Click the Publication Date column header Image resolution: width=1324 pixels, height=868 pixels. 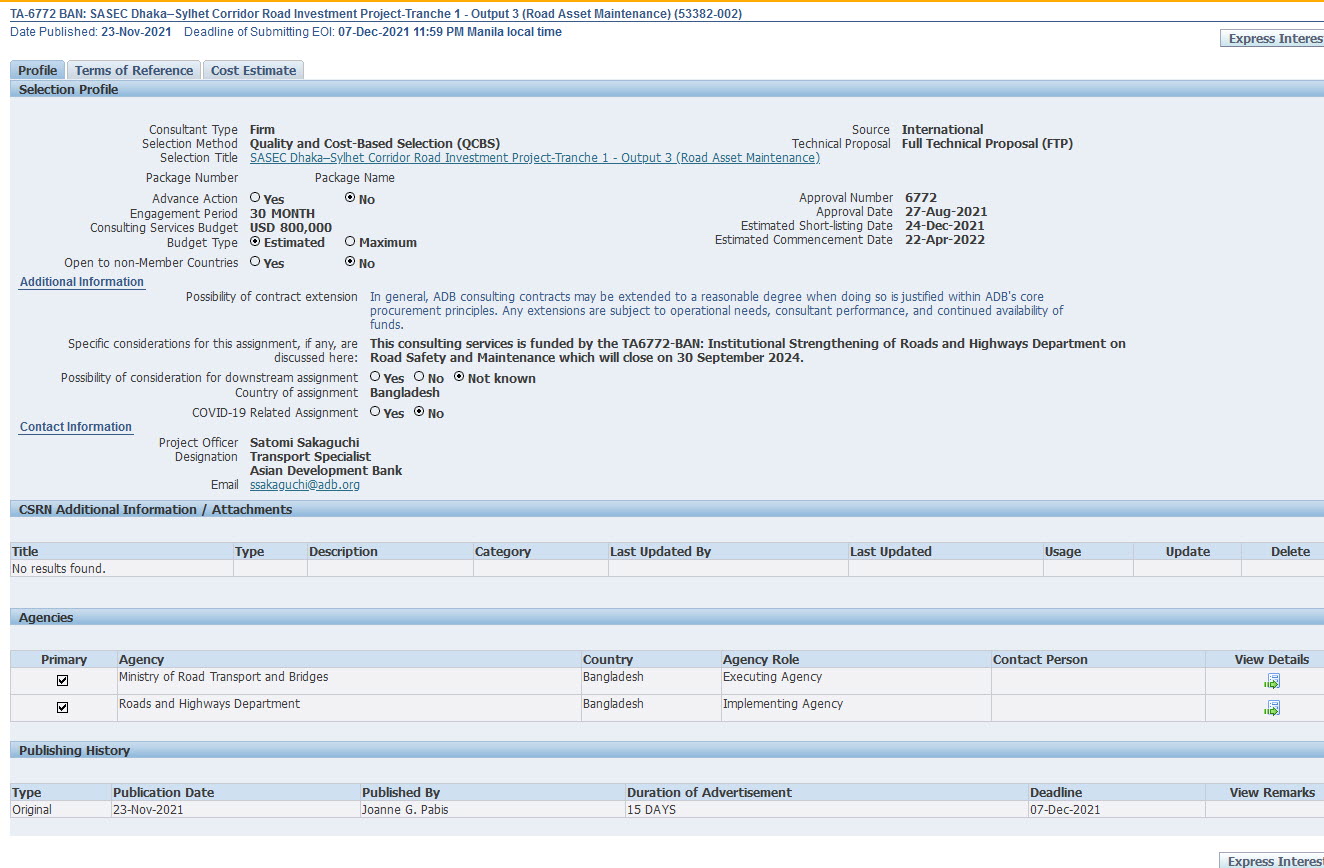click(x=163, y=793)
